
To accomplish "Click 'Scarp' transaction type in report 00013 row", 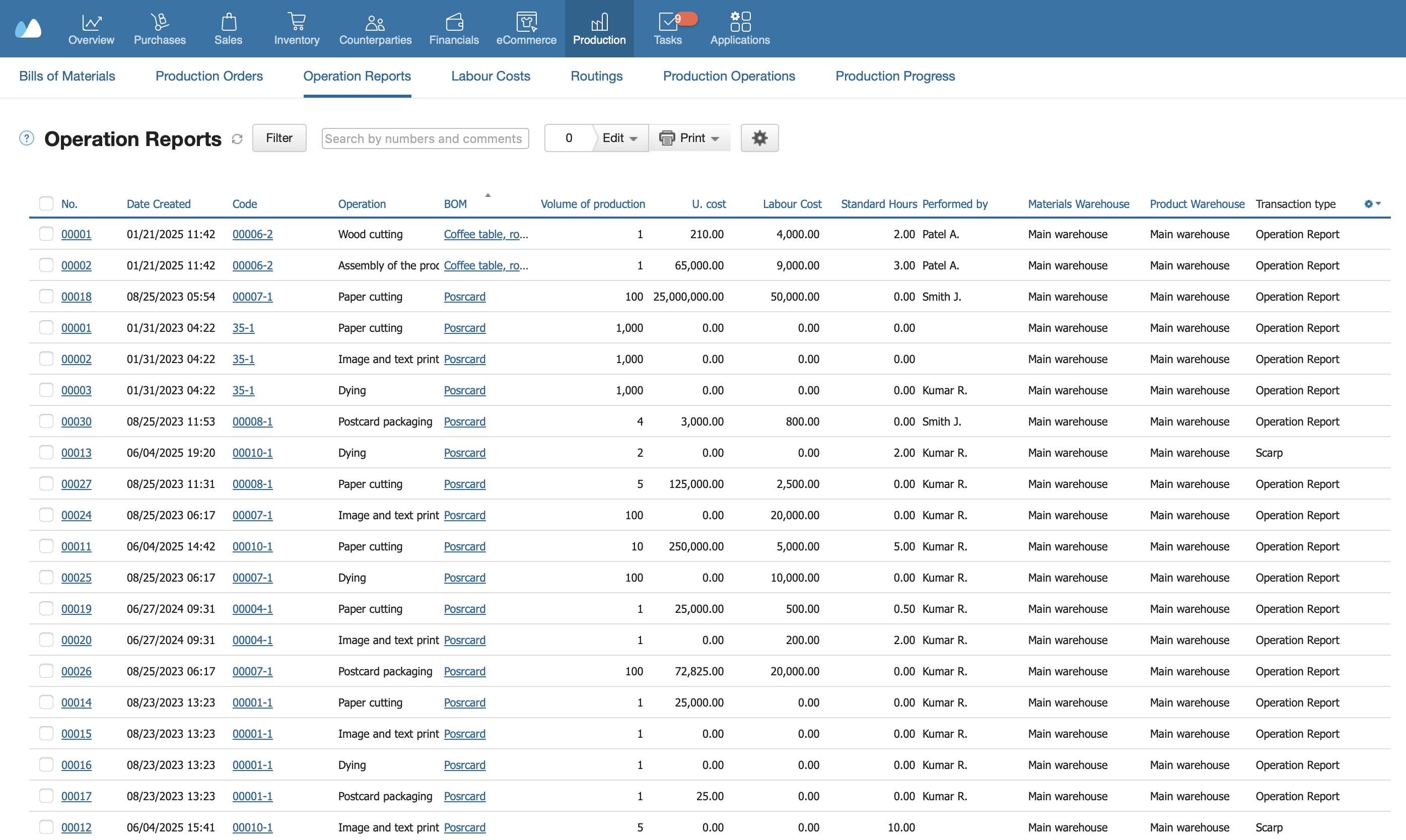I will (x=1269, y=453).
